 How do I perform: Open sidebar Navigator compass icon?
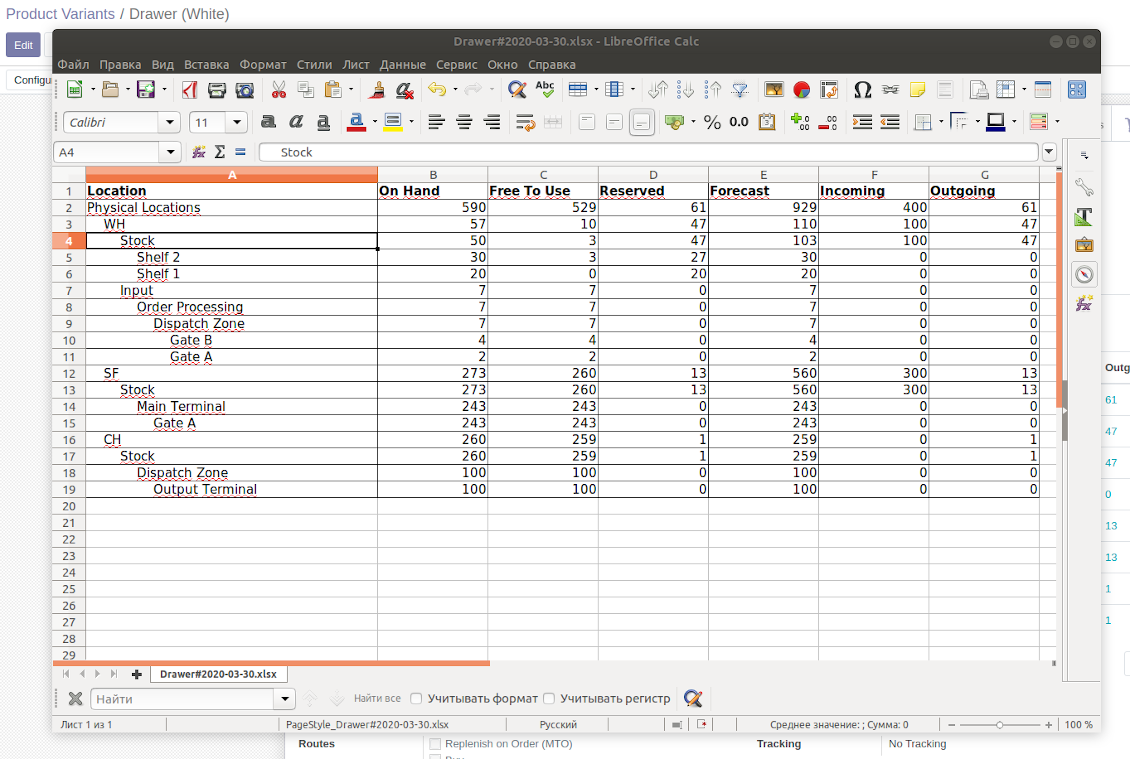point(1084,275)
